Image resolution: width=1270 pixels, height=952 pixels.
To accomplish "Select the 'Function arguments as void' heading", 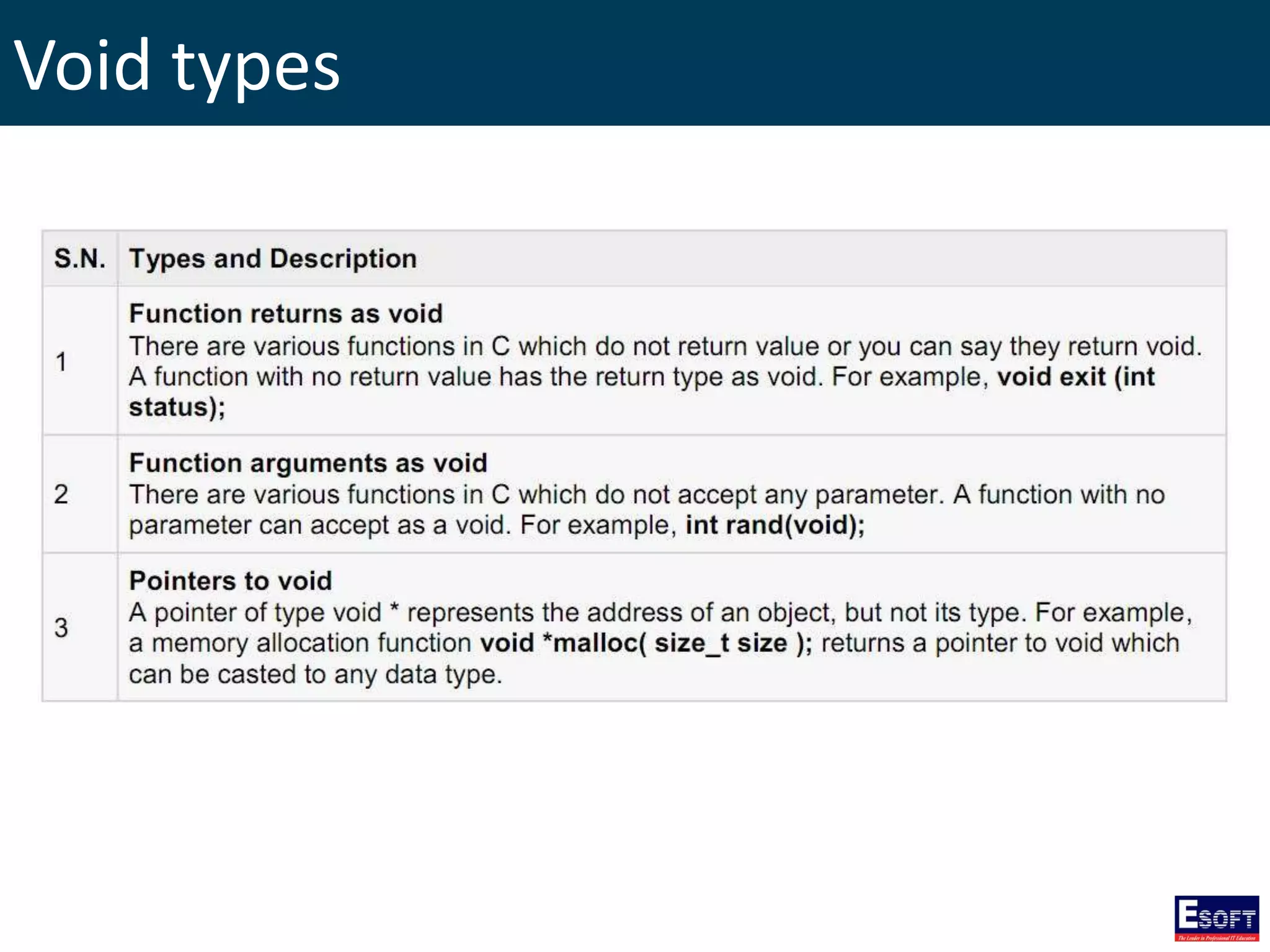I will coord(308,463).
